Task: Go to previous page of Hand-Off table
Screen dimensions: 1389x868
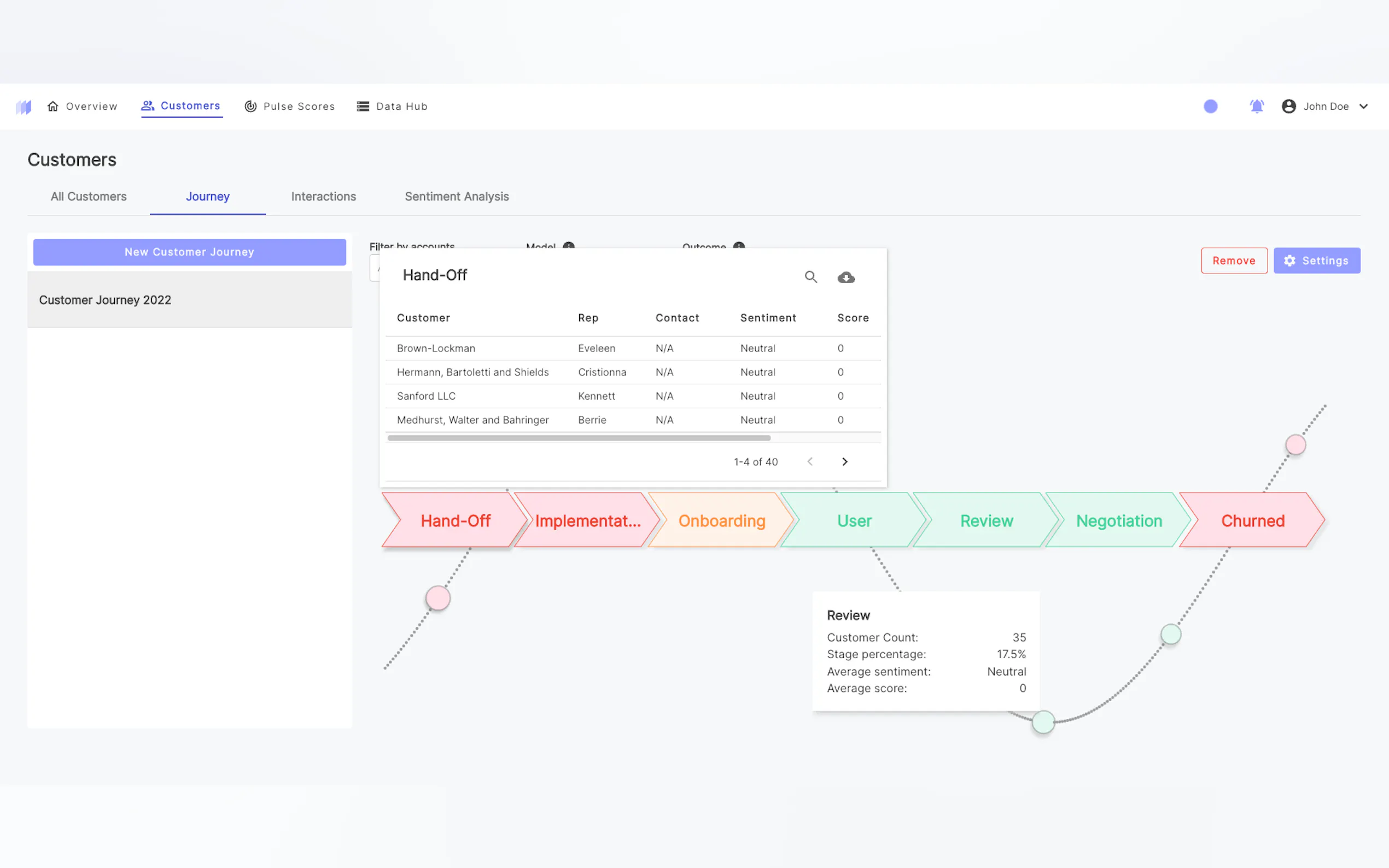Action: (810, 461)
